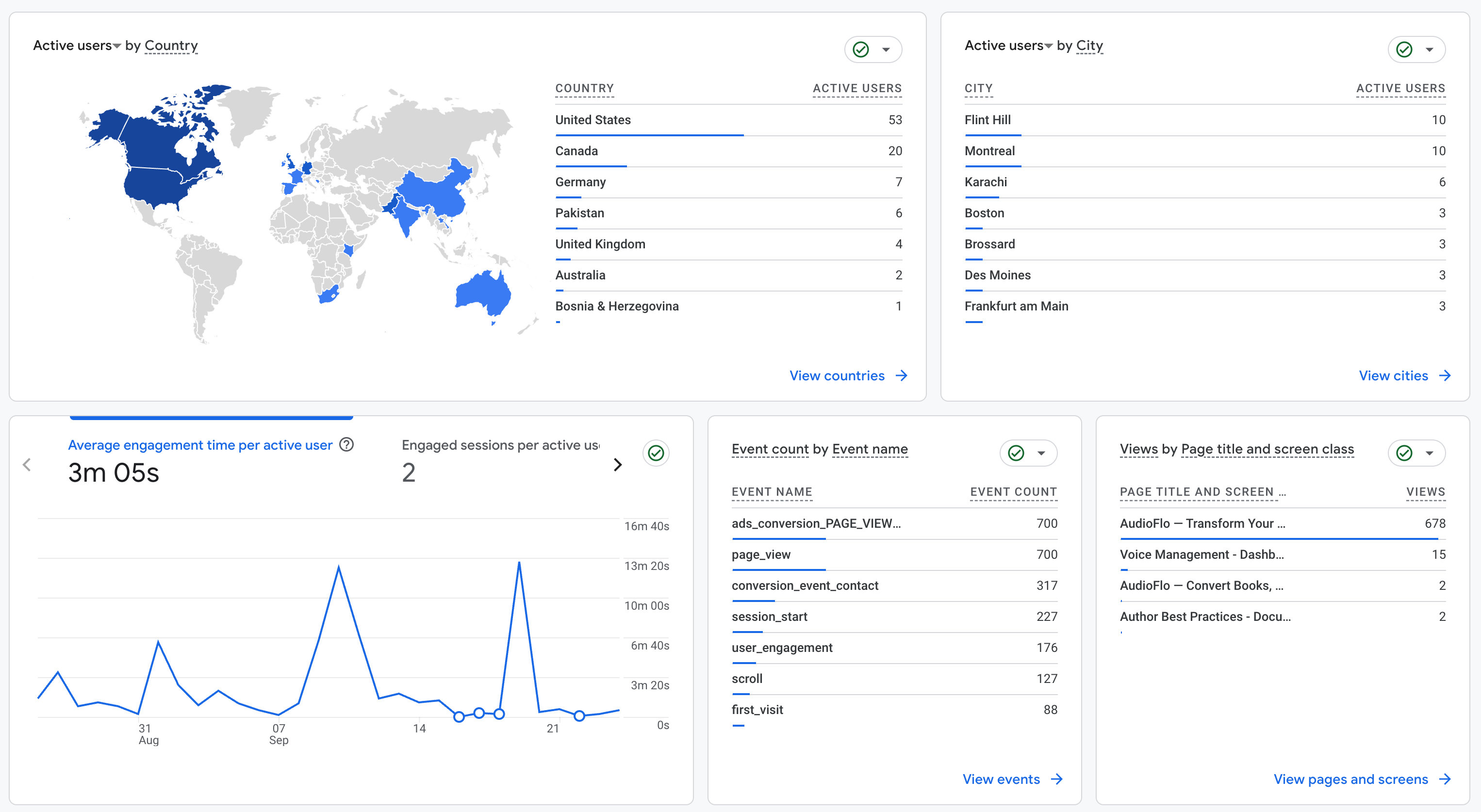Switch to Engaged sessions per active user tab
The image size is (1481, 812).
pos(500,445)
